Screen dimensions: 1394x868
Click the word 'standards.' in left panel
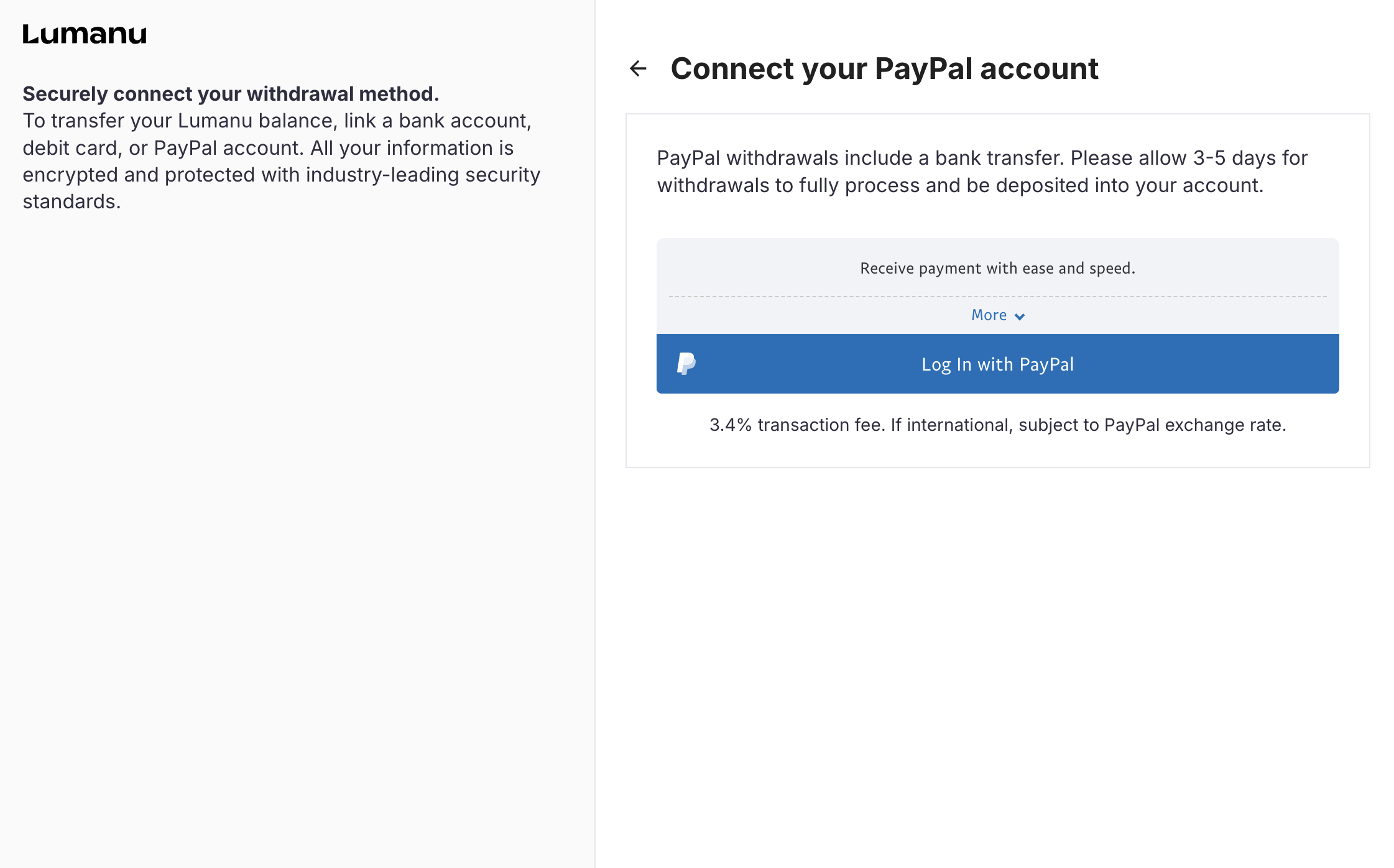coord(72,201)
